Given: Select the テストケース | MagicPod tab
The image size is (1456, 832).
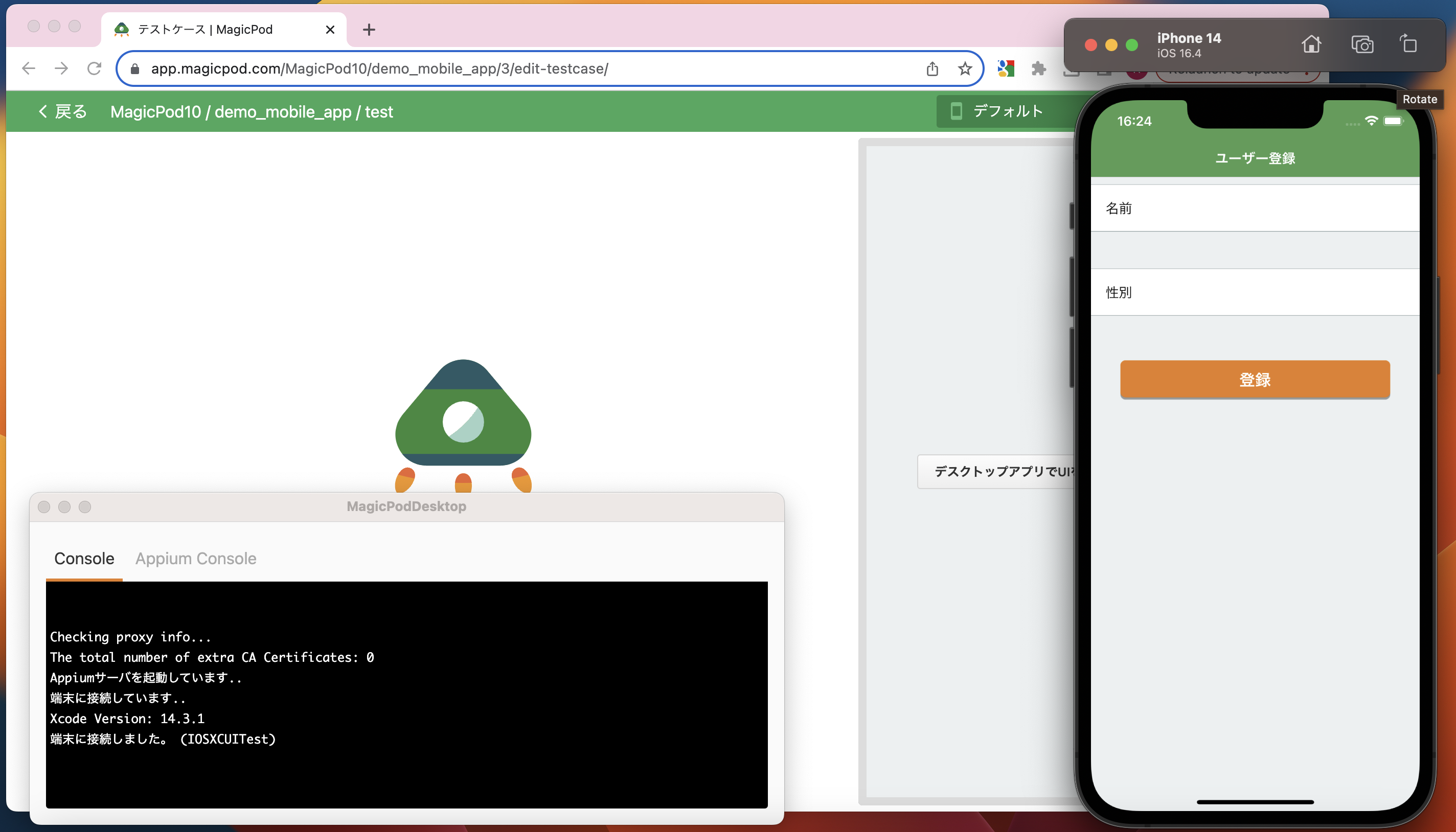Looking at the screenshot, I should pos(223,30).
